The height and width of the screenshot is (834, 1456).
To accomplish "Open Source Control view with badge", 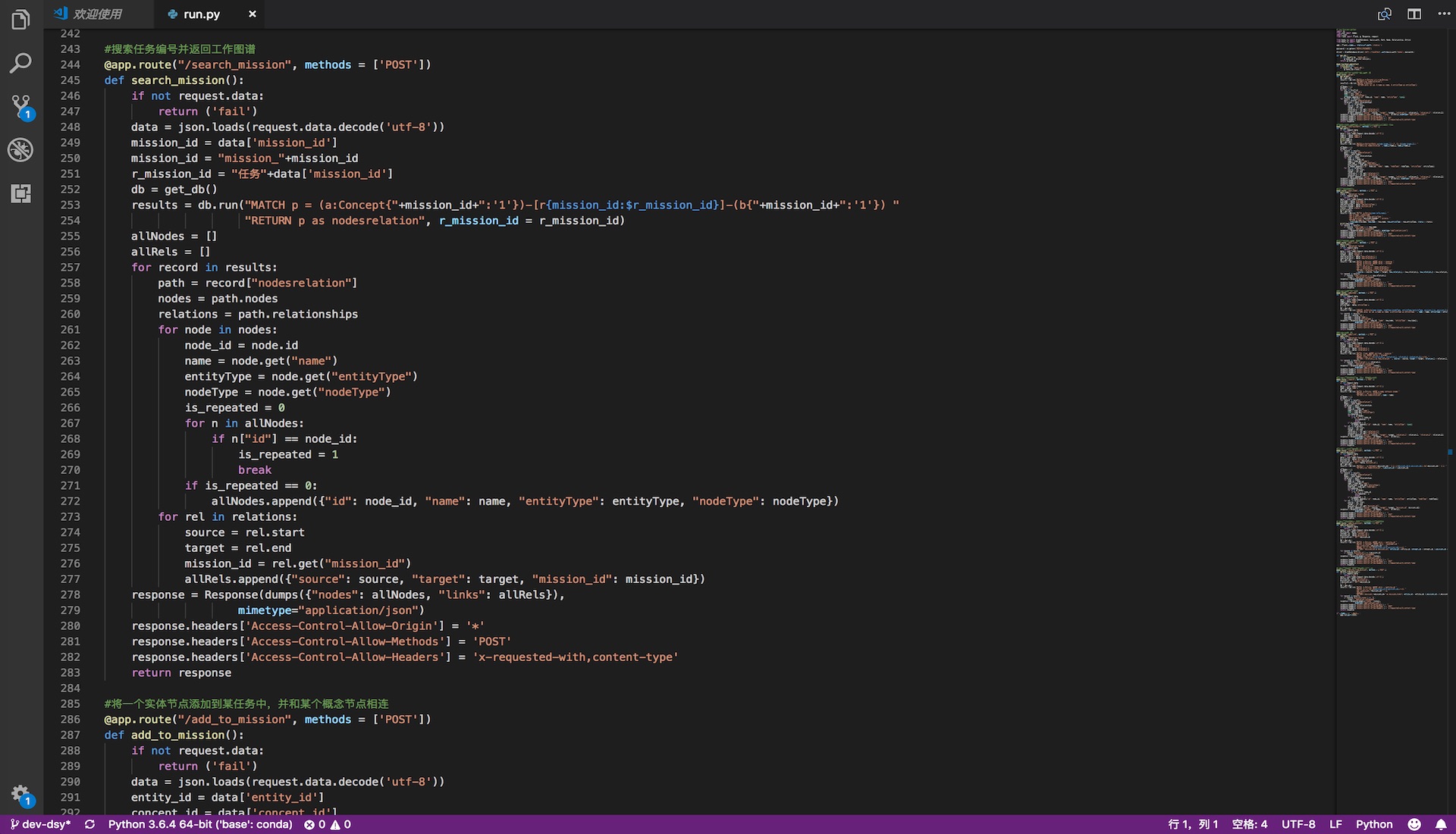I will pyautogui.click(x=20, y=107).
